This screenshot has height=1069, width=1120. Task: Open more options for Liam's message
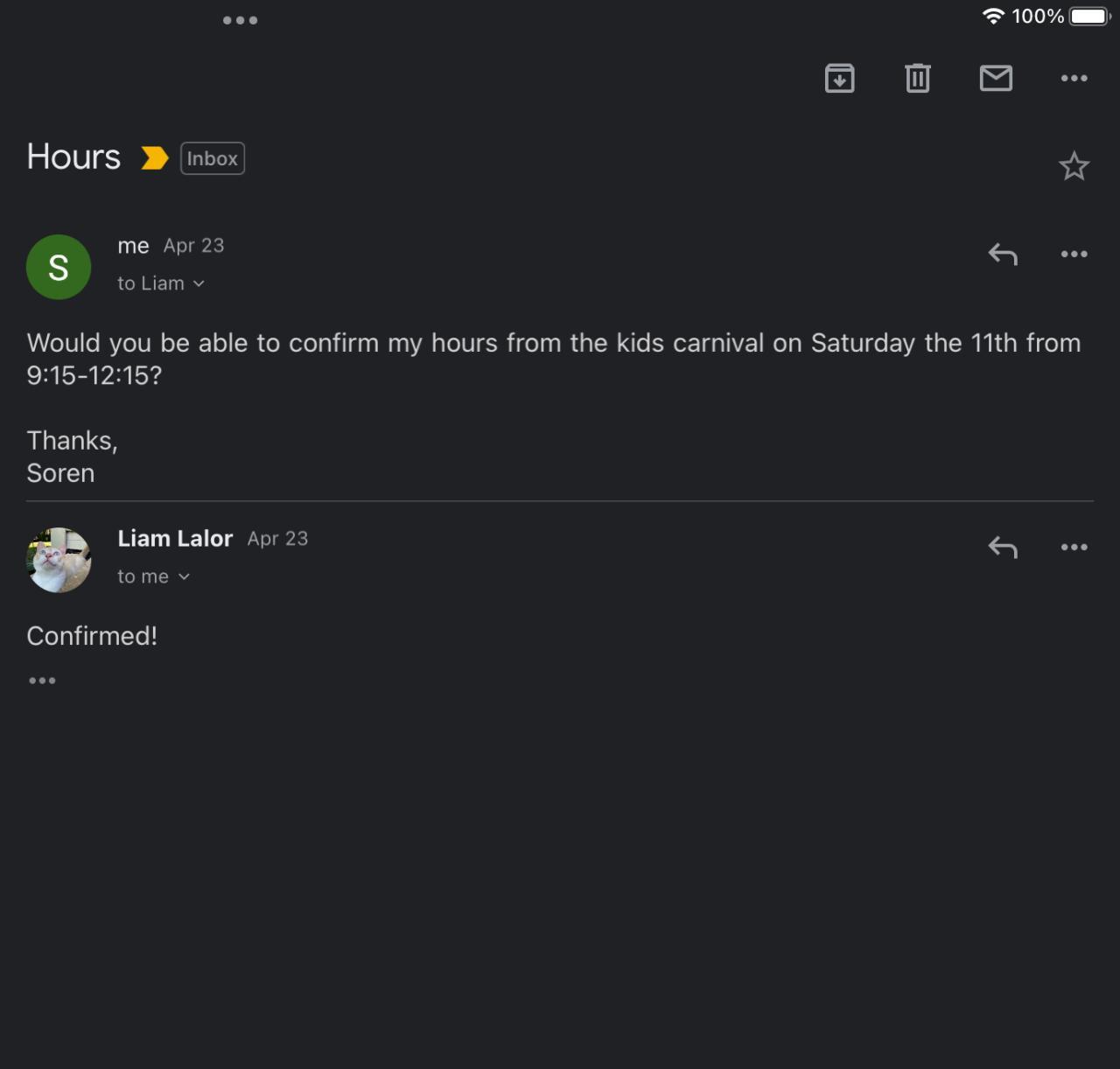click(x=1074, y=548)
